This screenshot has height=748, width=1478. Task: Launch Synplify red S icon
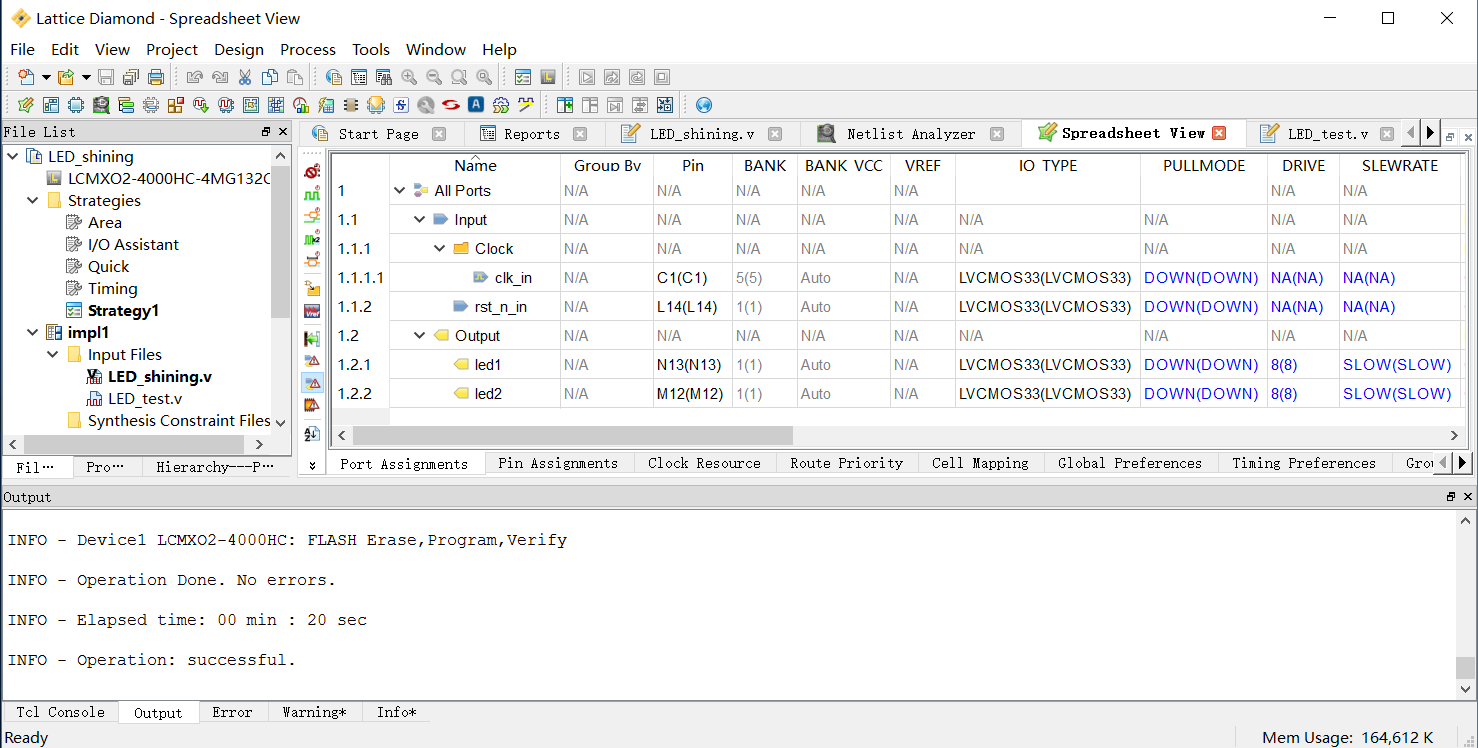tap(451, 105)
